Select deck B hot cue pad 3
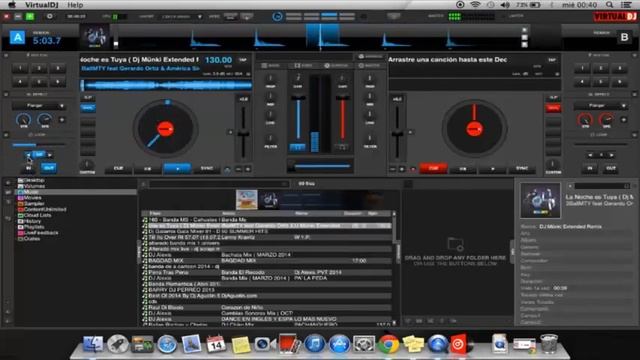The image size is (640, 360). click(x=620, y=68)
